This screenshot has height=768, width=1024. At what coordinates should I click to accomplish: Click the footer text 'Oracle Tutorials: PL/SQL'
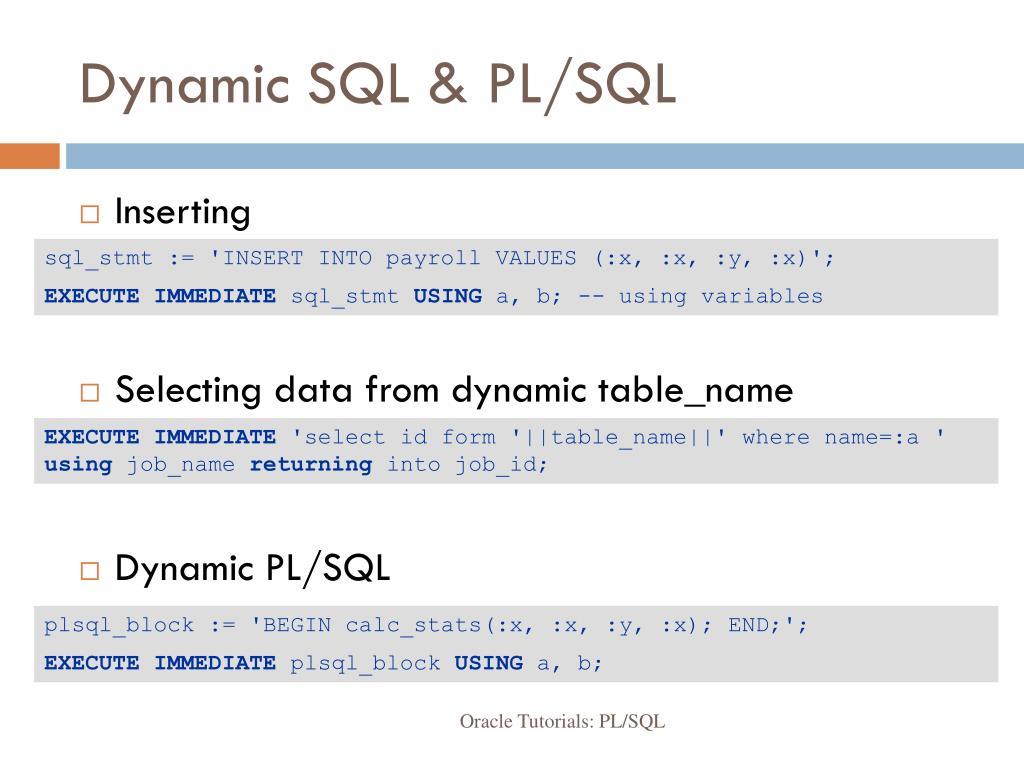[562, 722]
